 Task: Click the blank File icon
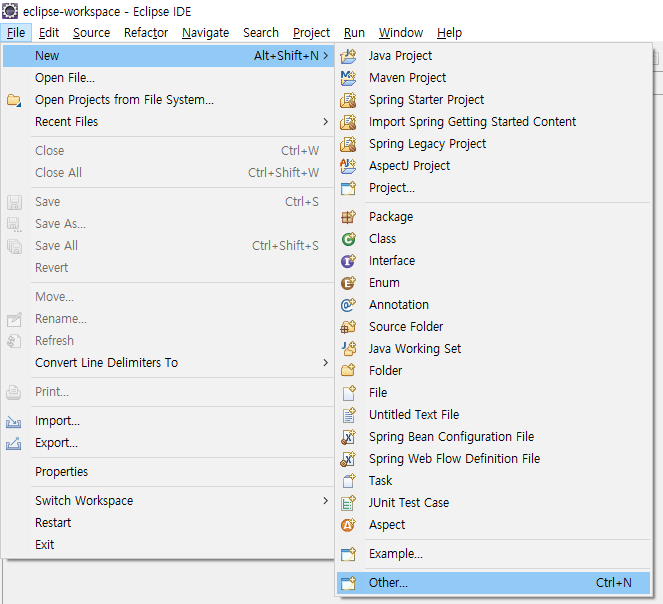[348, 393]
